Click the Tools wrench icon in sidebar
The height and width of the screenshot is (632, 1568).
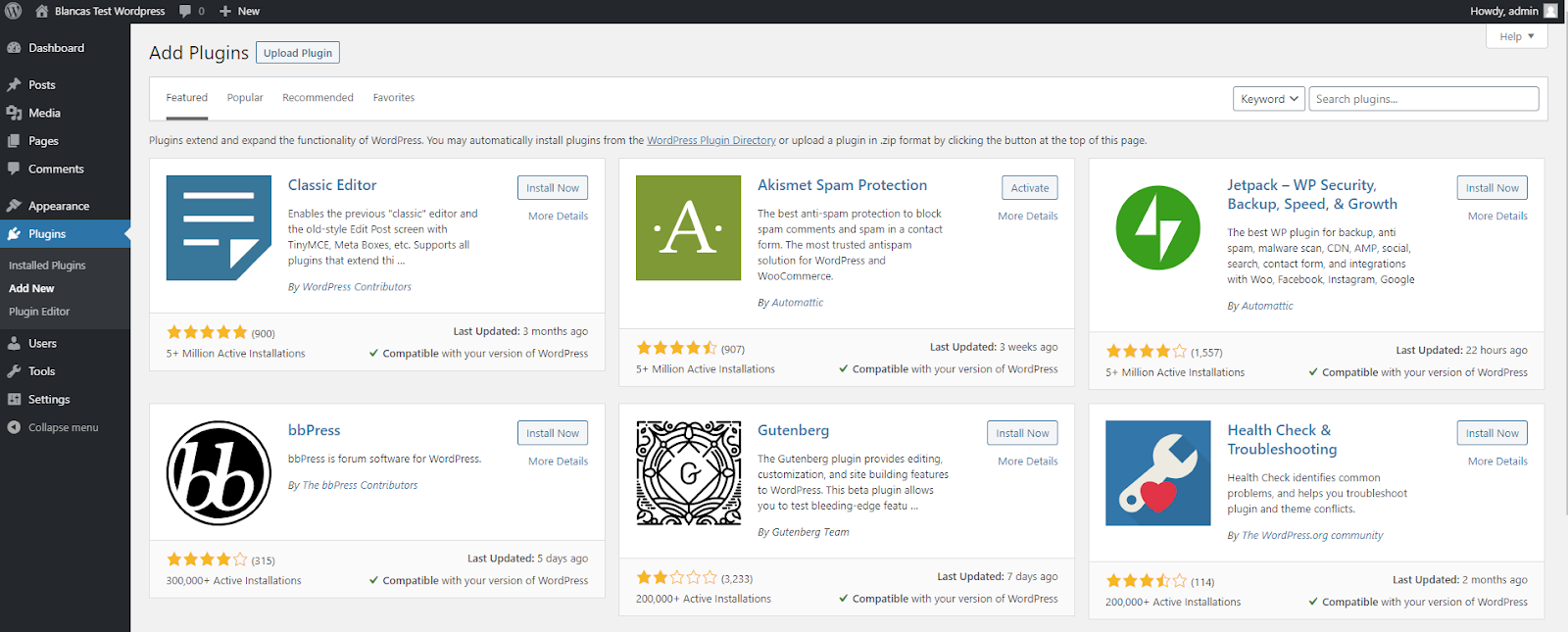point(14,371)
